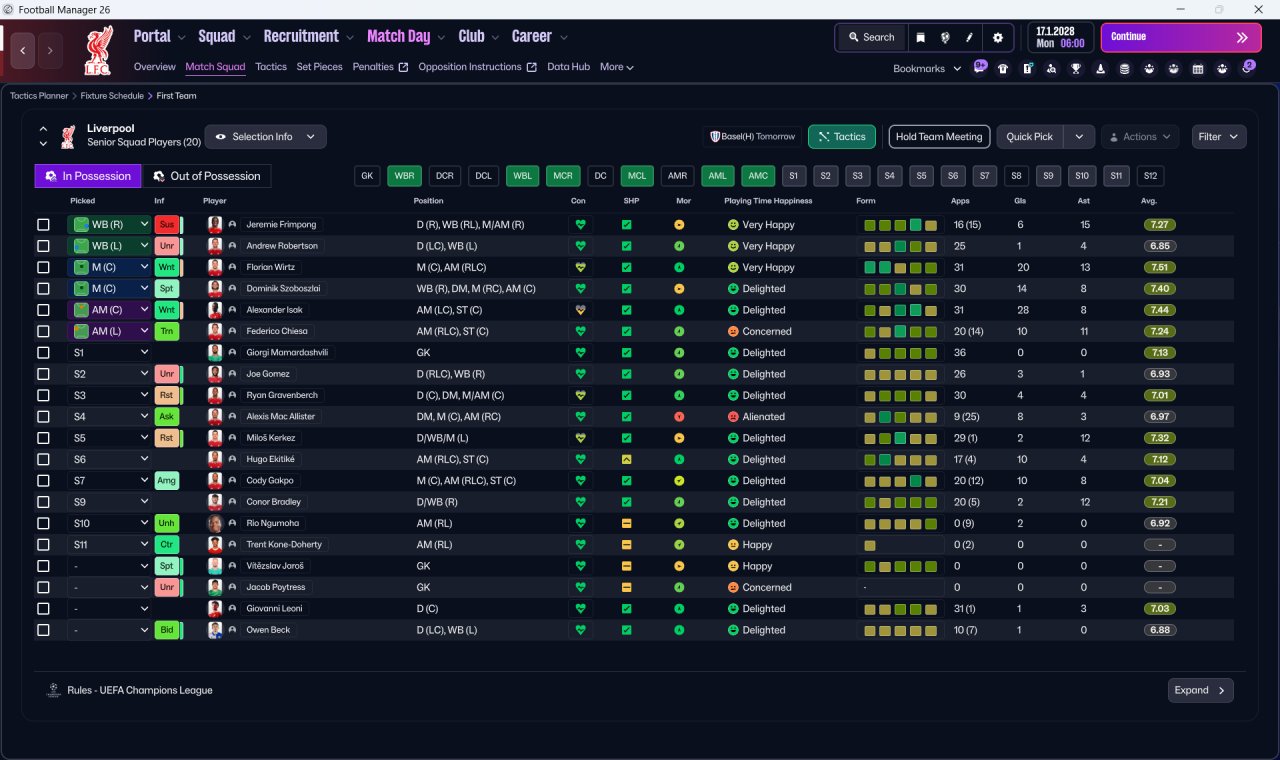Open the S2 picked-position dropdown for Joe Gomez
Viewport: 1280px width, 760px height.
tap(109, 374)
